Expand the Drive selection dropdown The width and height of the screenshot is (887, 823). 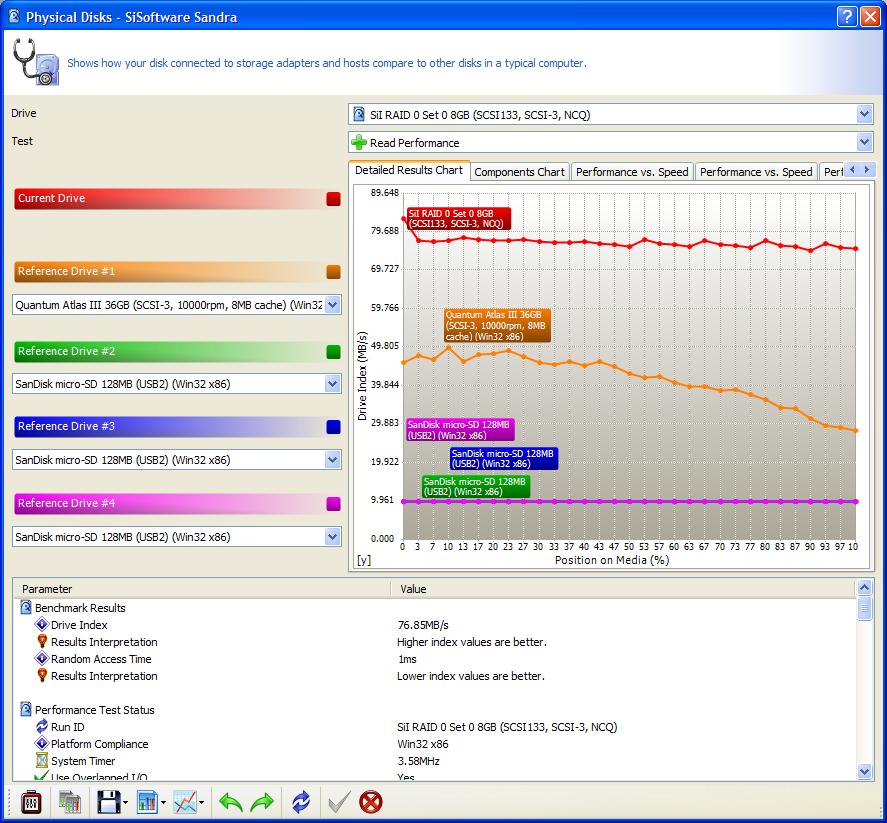click(864, 115)
